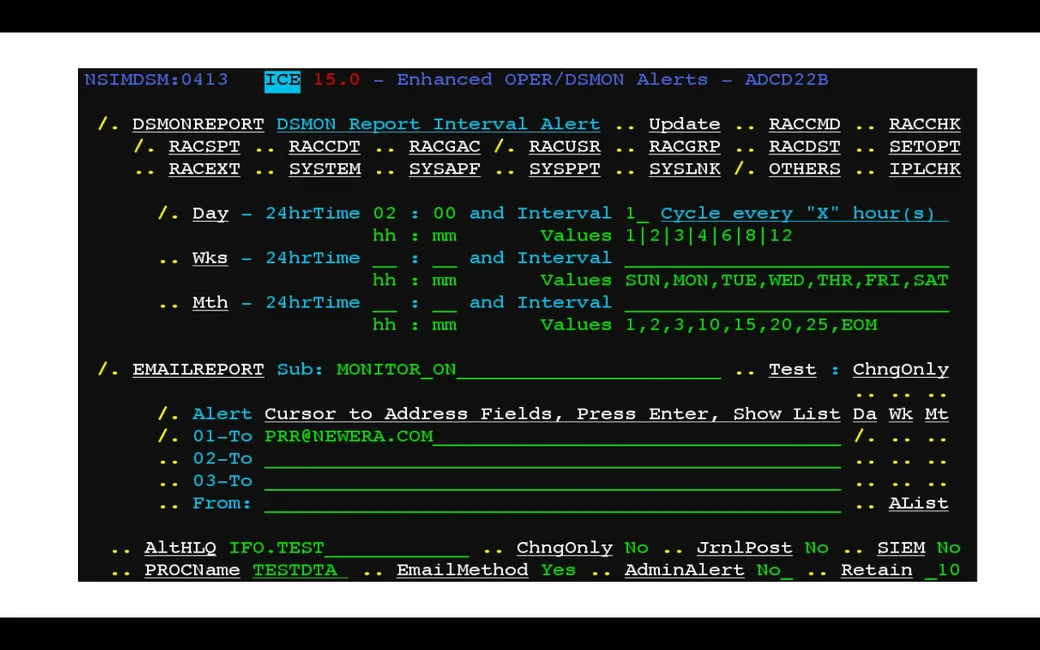Toggle the RACUSR selection marker

pyautogui.click(x=504, y=147)
